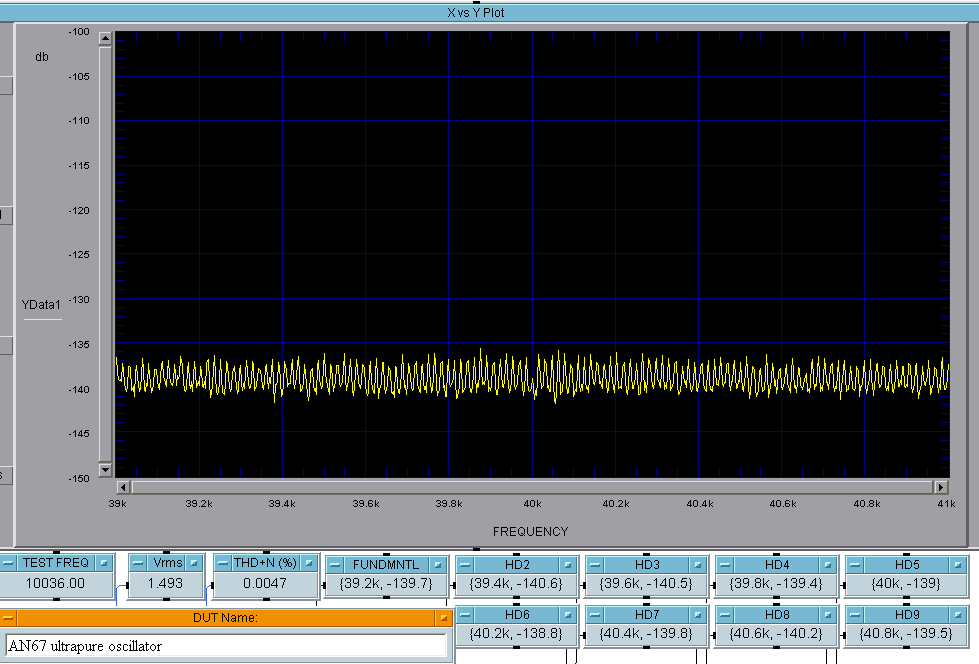This screenshot has width=979, height=664.
Task: Click the TEST FREQ value 10036.00
Action: (x=56, y=583)
